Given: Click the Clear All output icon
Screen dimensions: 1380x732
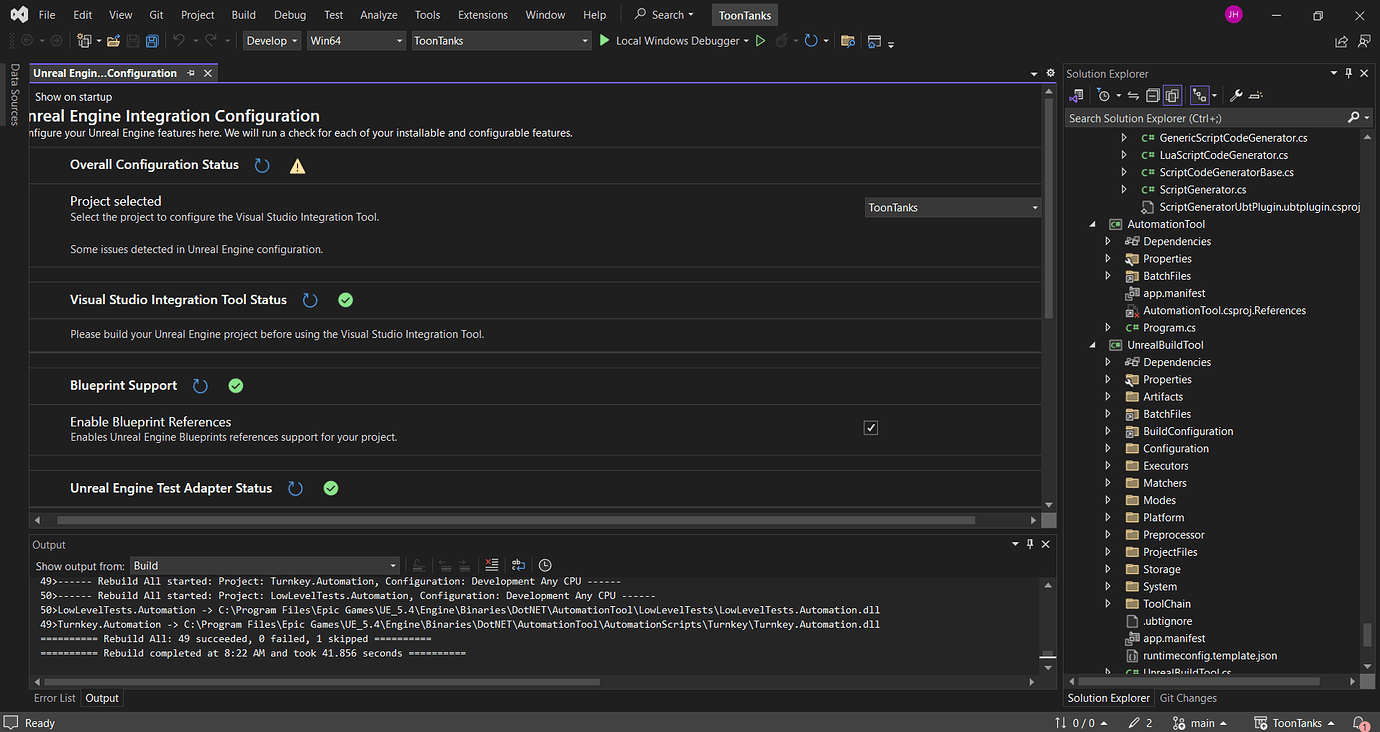Looking at the screenshot, I should [491, 565].
